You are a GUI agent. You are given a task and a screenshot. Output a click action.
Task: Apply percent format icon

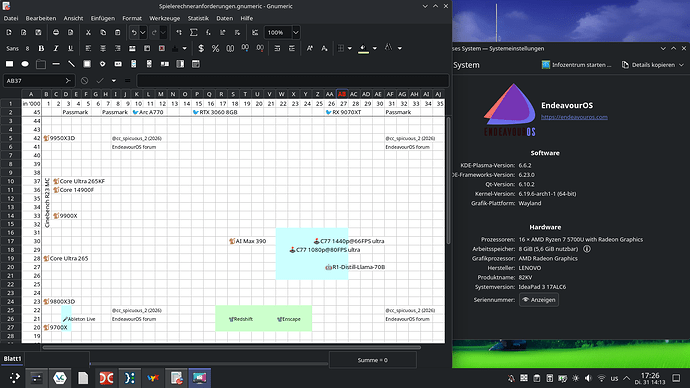tap(216, 48)
